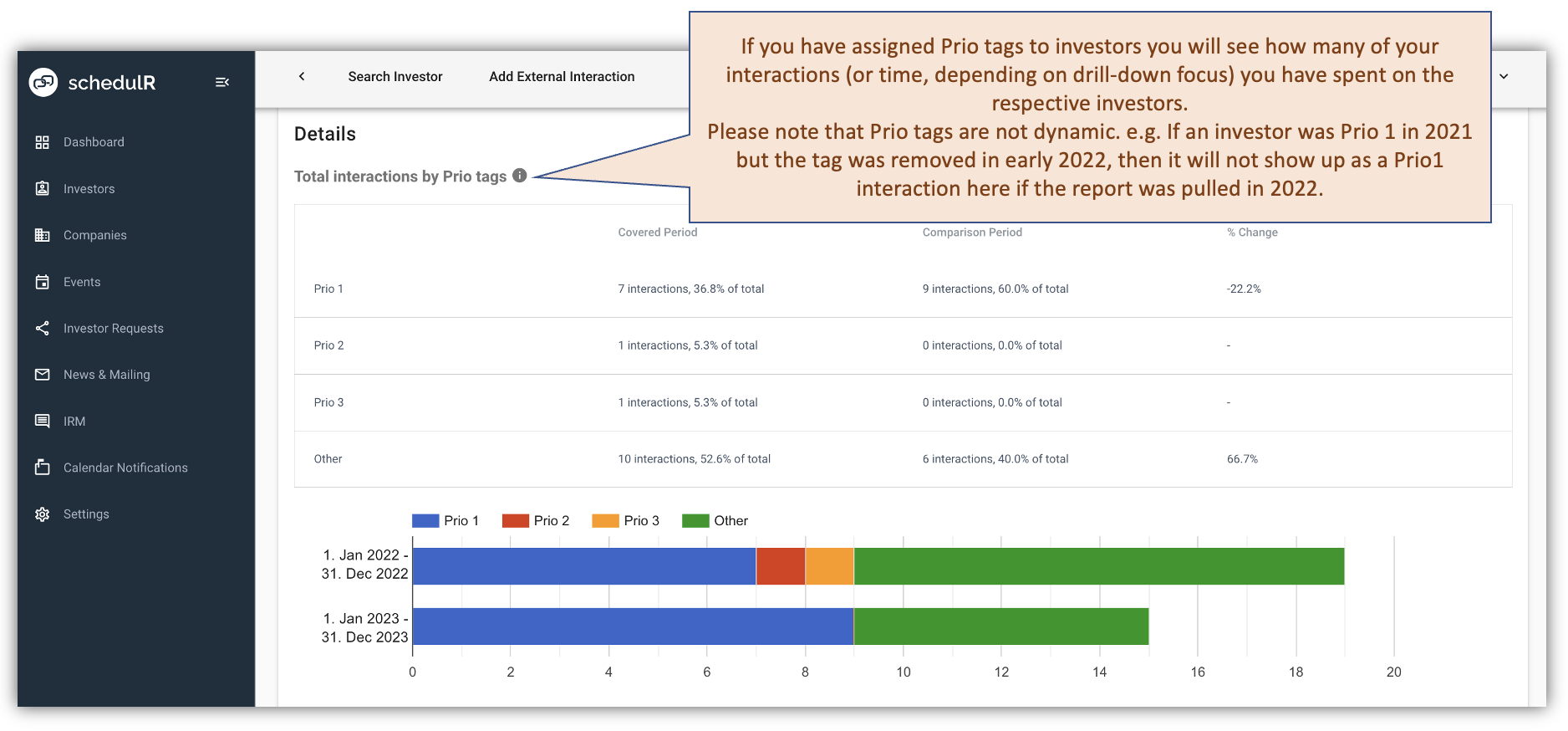
Task: Click the back chevron in the toolbar
Action: pos(302,76)
